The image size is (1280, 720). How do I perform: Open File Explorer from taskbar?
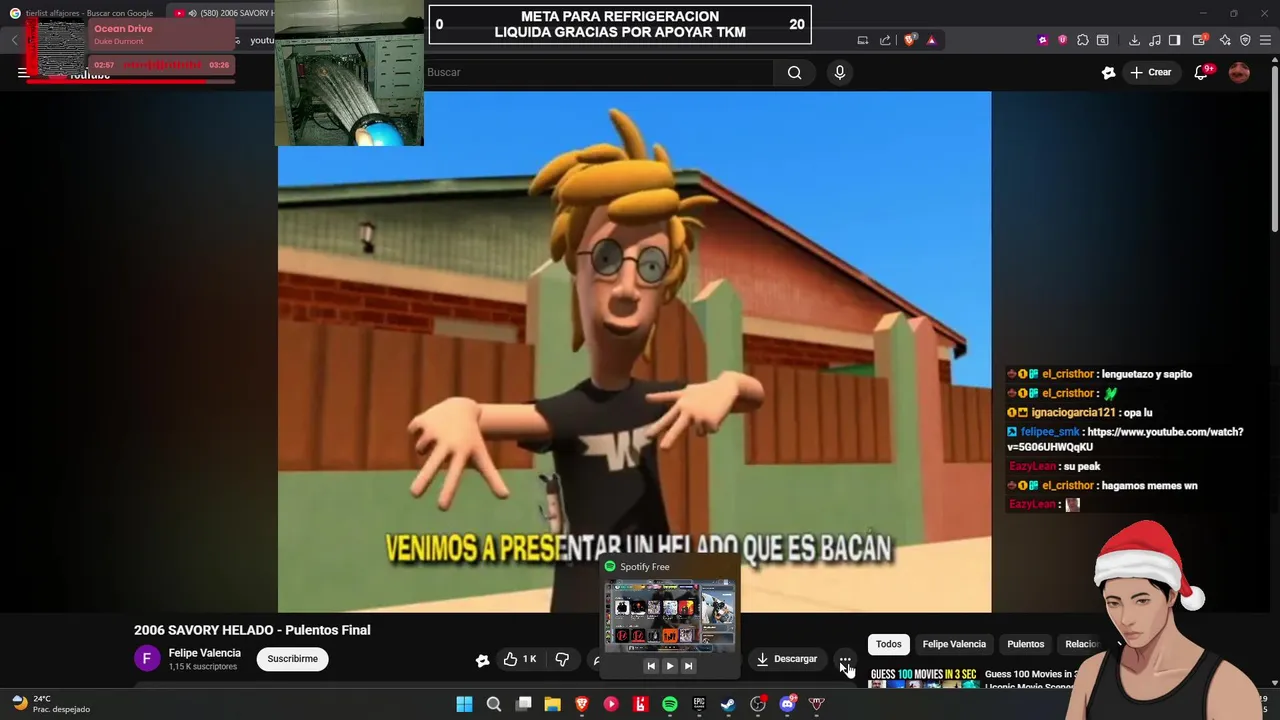(552, 704)
